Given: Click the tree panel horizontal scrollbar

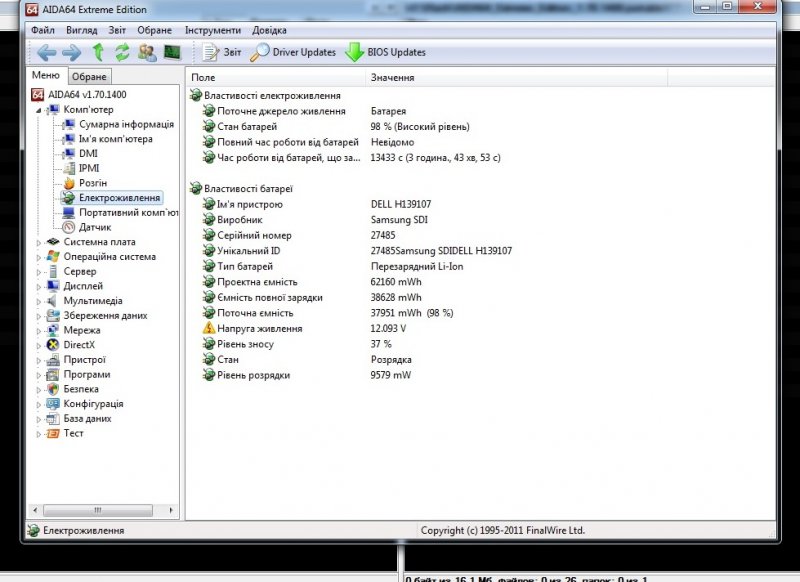Looking at the screenshot, I should 97,508.
